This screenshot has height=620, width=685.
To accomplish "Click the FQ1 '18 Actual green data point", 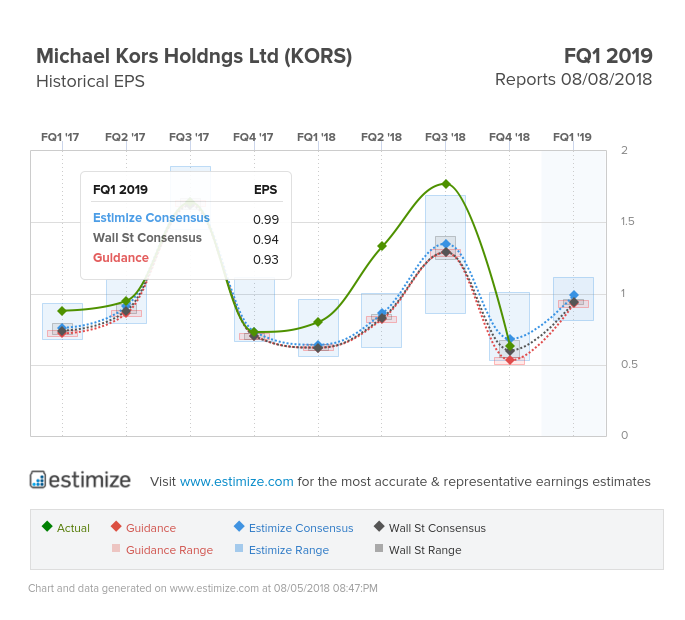I will coord(318,322).
